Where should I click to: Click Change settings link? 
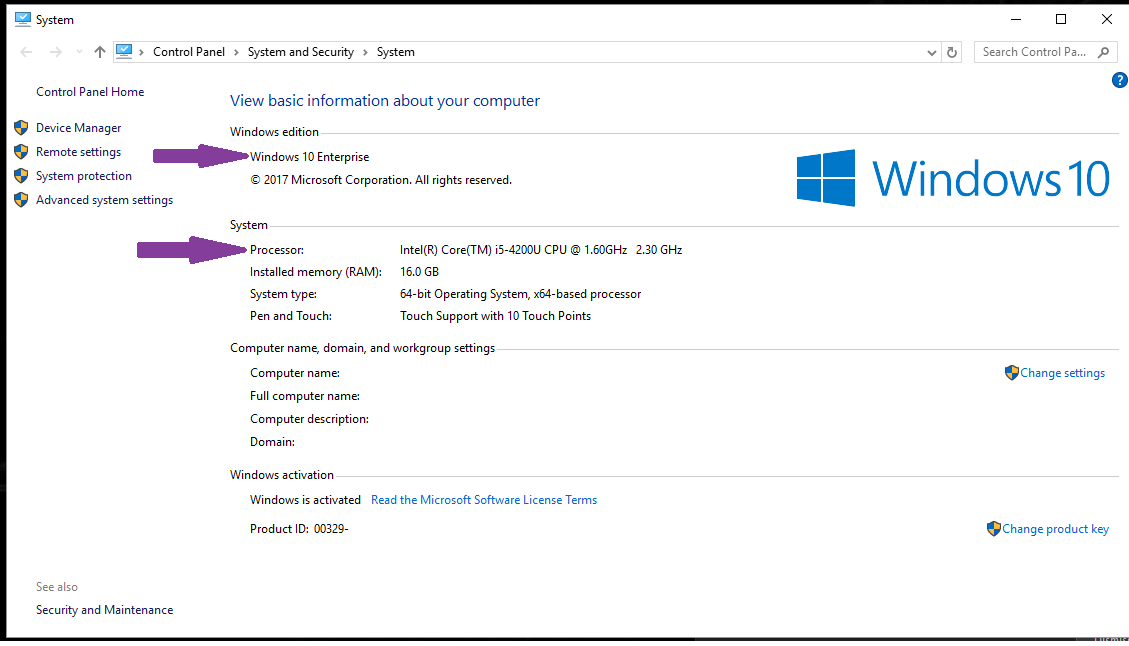coord(1062,372)
